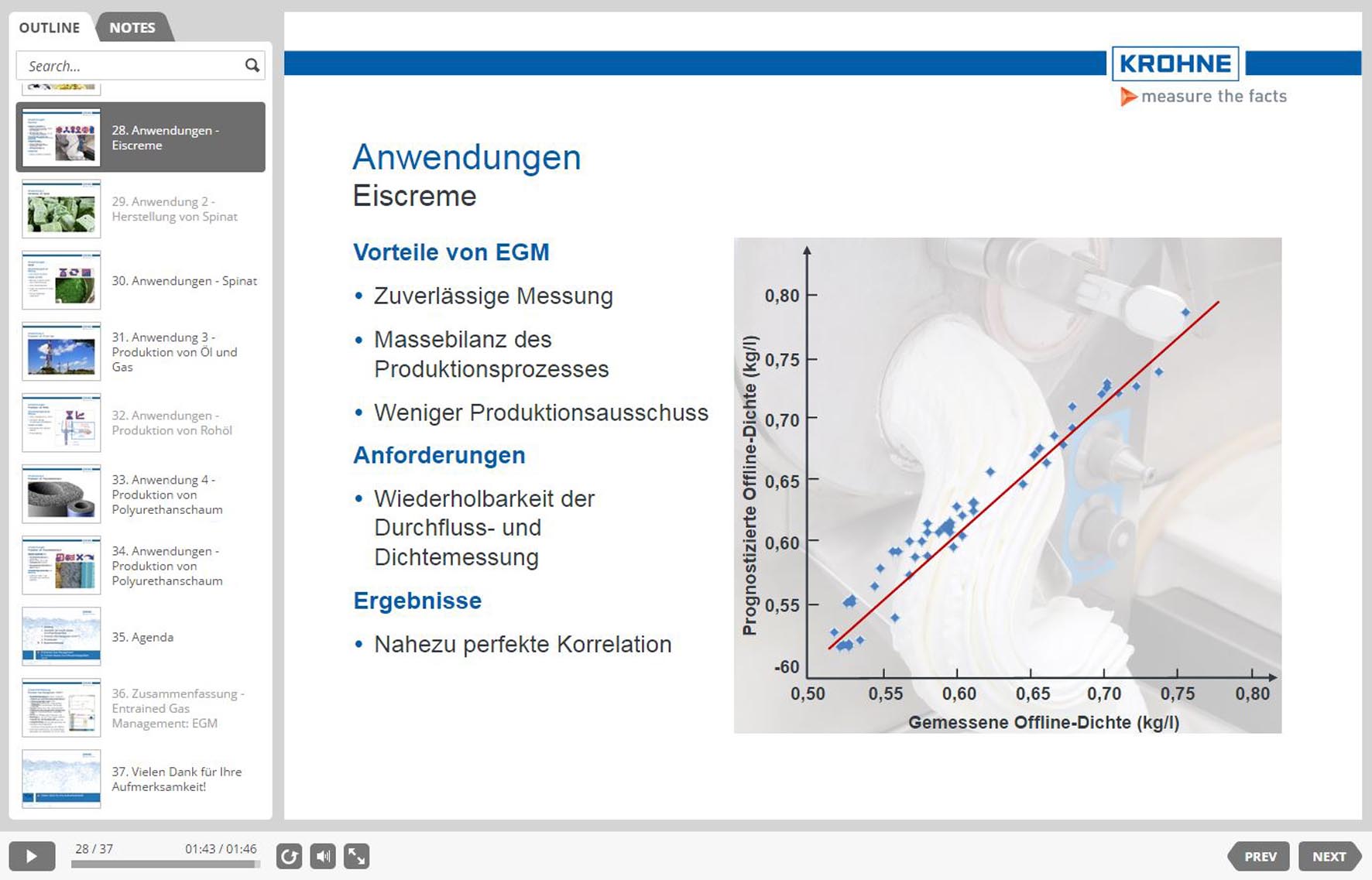The height and width of the screenshot is (880, 1372).
Task: Click the playback progress bar
Action: pos(165,865)
